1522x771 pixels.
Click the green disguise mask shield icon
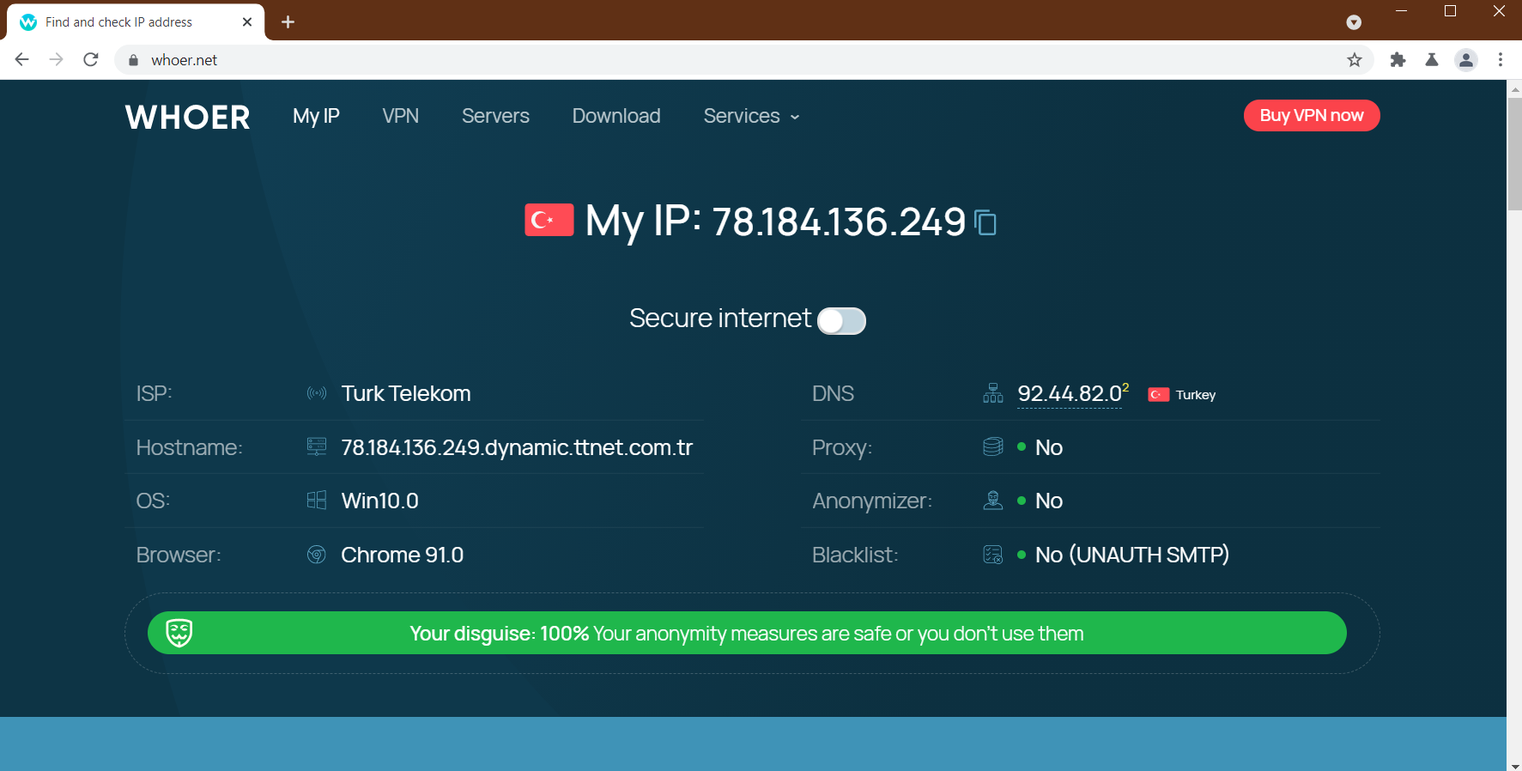tap(179, 633)
